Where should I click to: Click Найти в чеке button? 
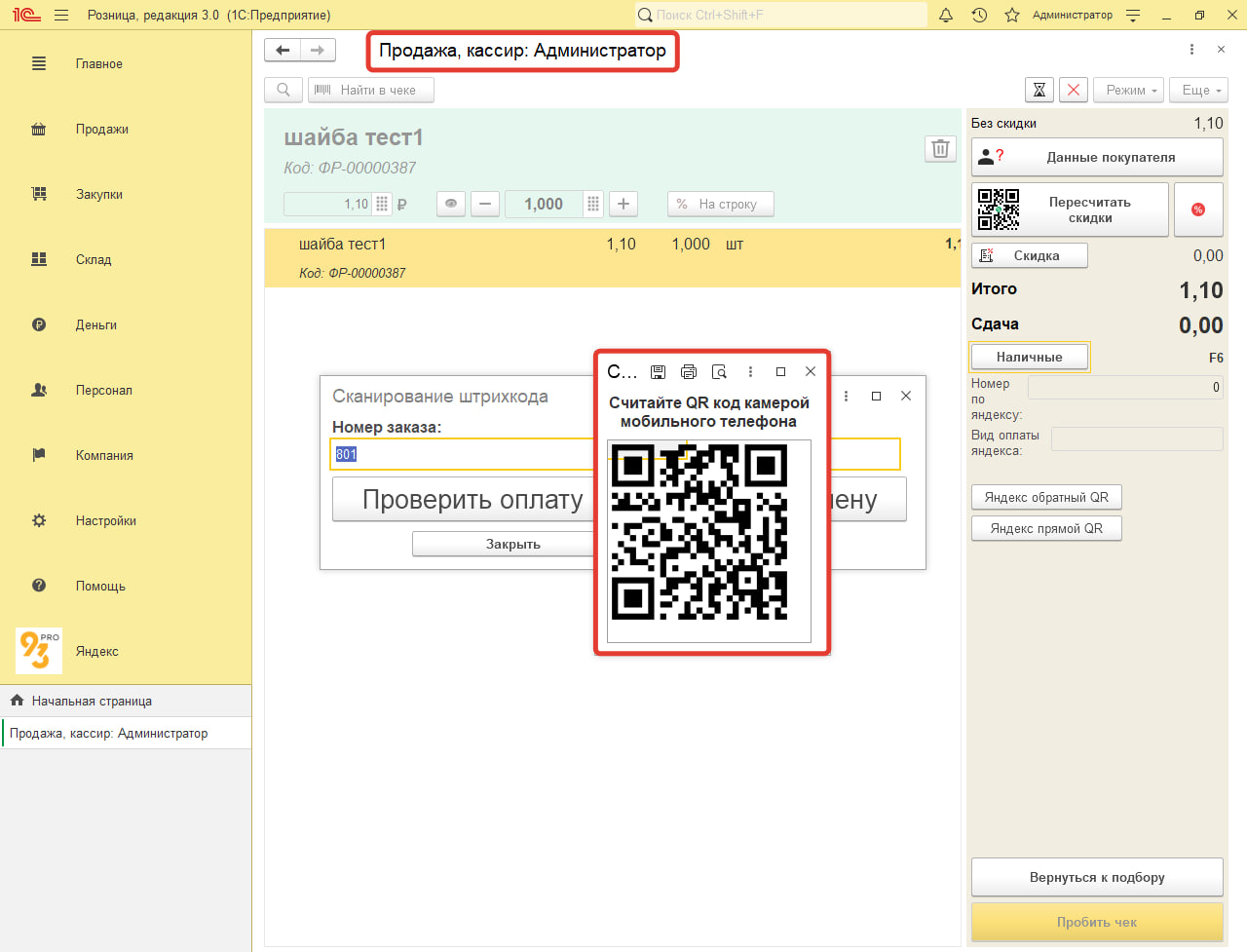(371, 90)
